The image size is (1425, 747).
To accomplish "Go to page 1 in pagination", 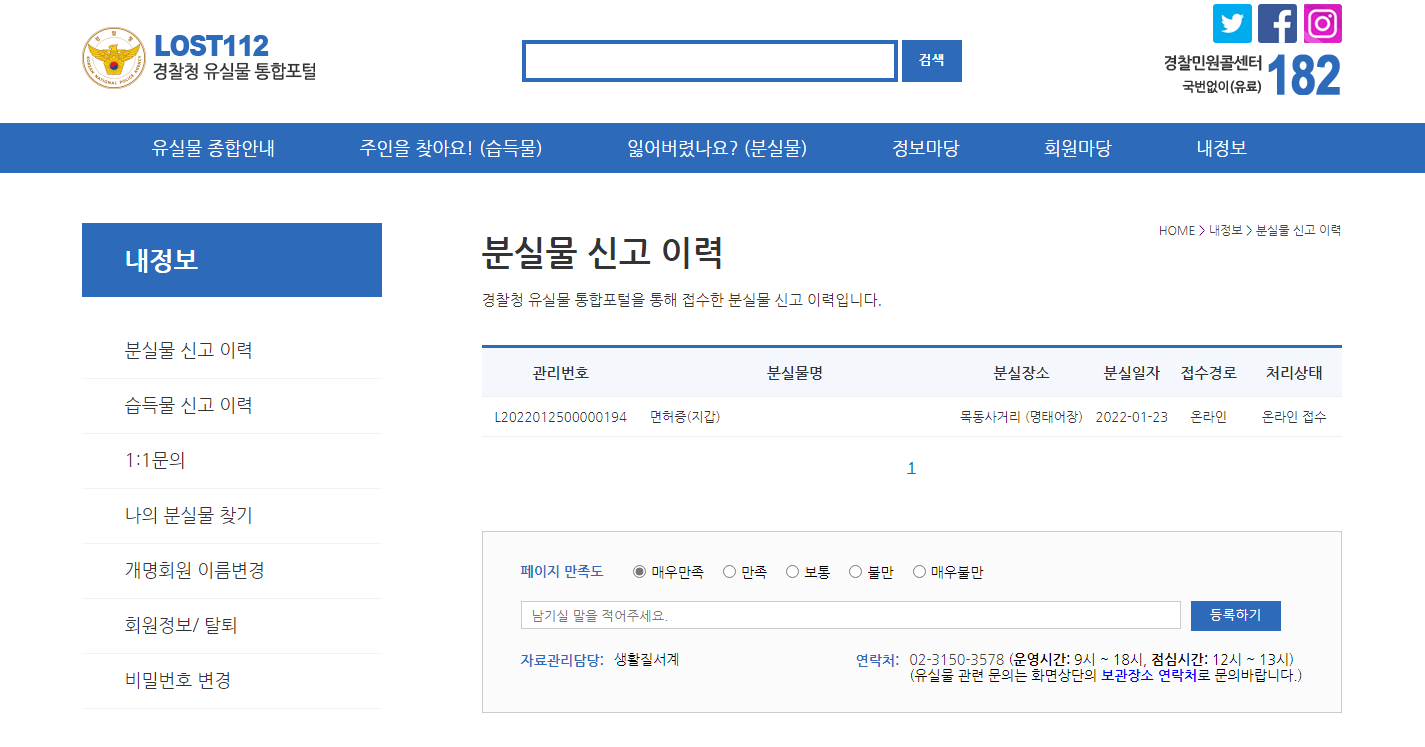I will coord(911,468).
